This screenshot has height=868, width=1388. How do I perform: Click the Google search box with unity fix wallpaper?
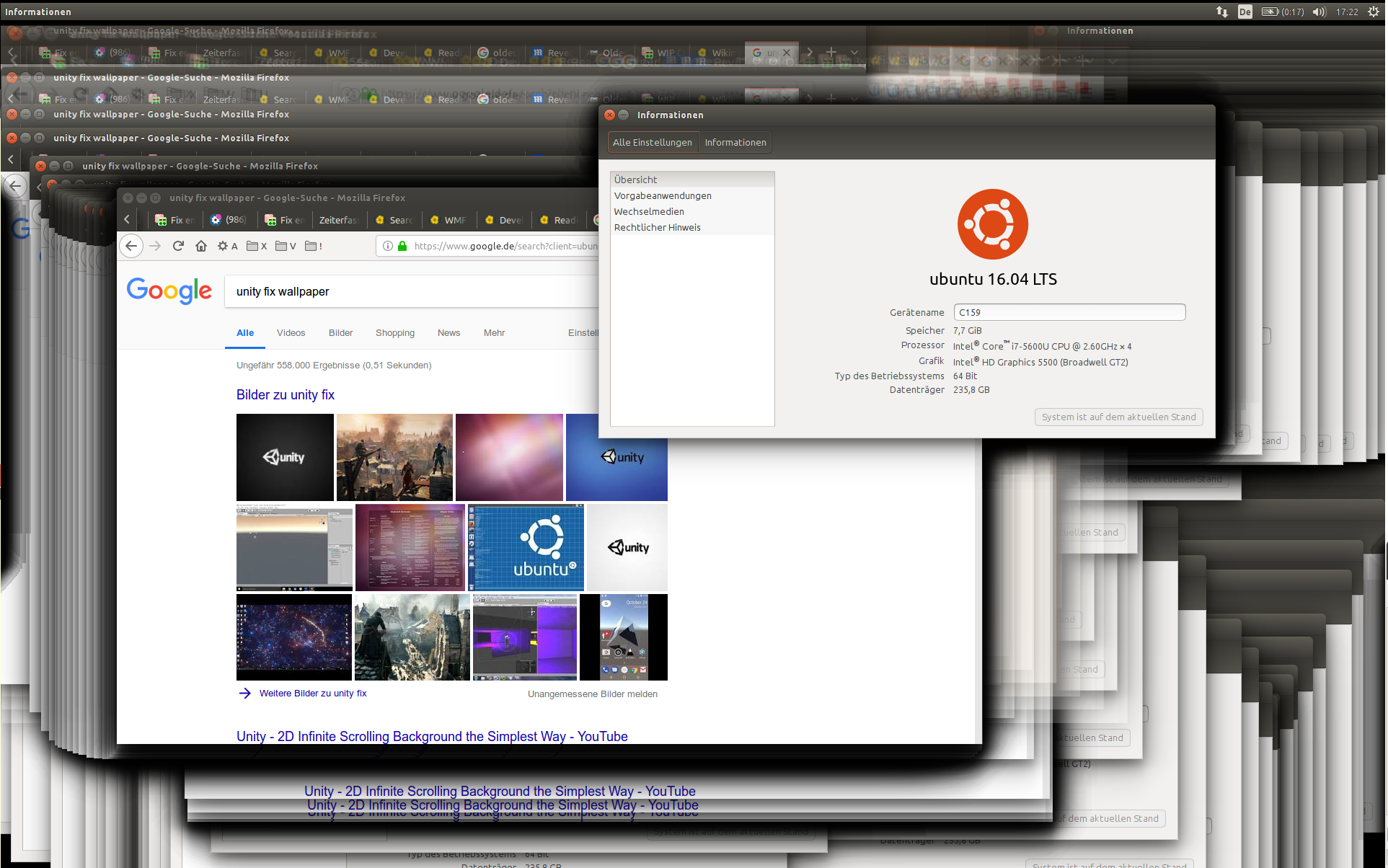pyautogui.click(x=412, y=291)
